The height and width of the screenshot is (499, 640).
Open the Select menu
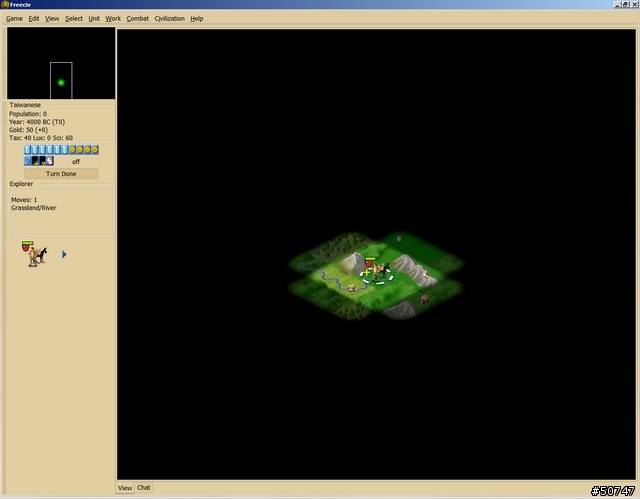coord(74,19)
